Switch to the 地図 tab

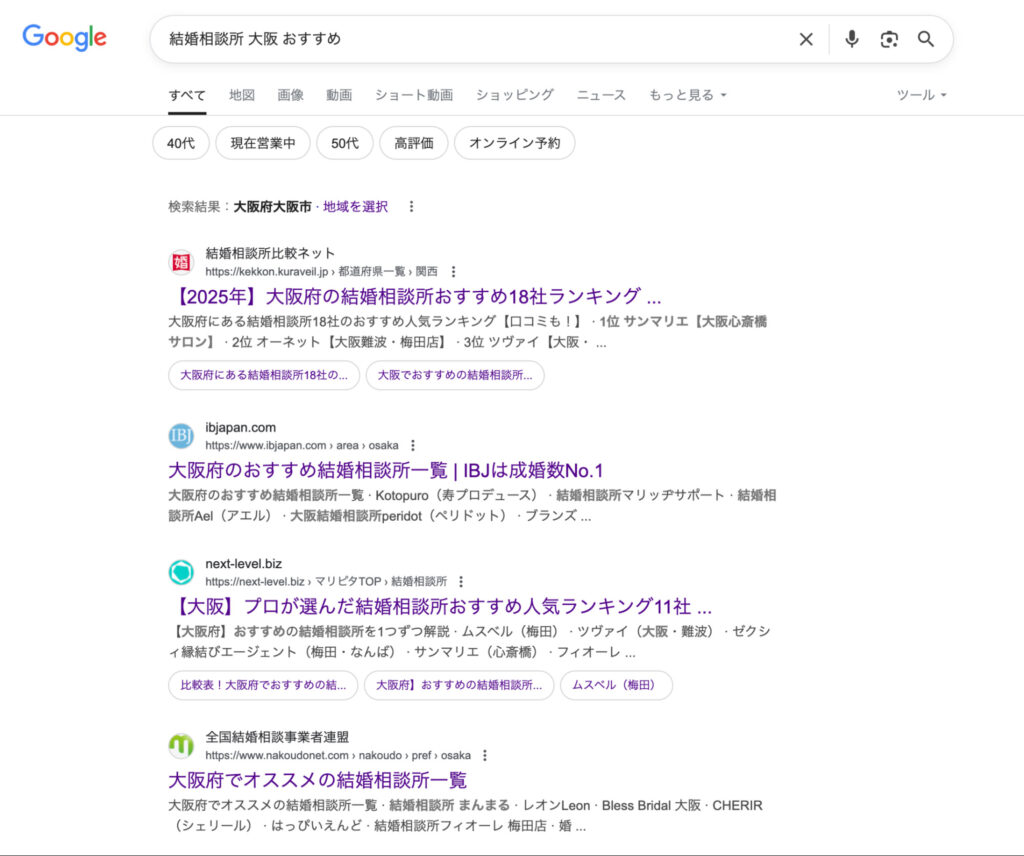tap(242, 95)
